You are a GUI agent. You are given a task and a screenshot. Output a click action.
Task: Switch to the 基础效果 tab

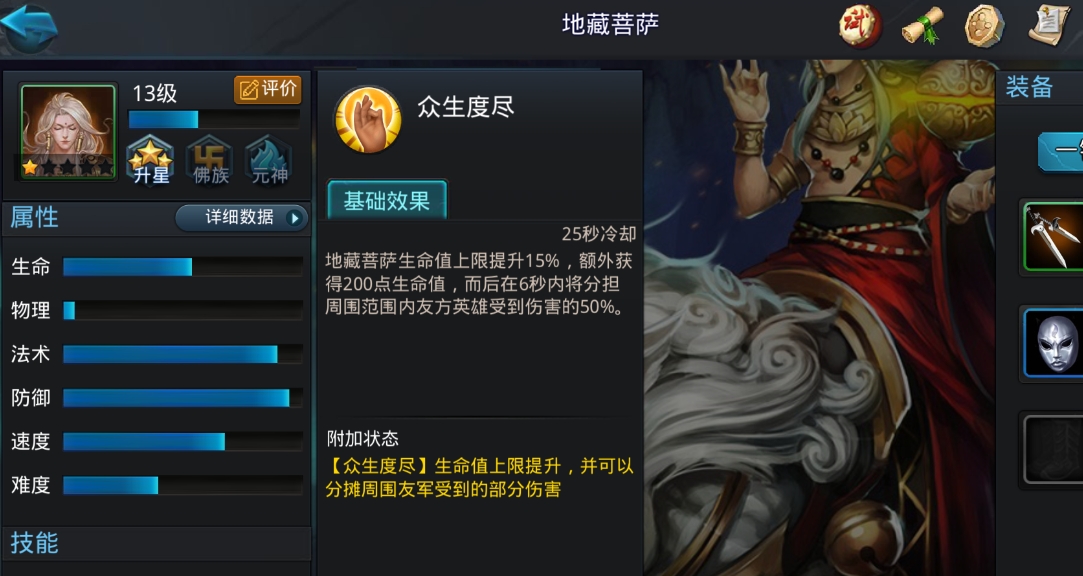387,200
